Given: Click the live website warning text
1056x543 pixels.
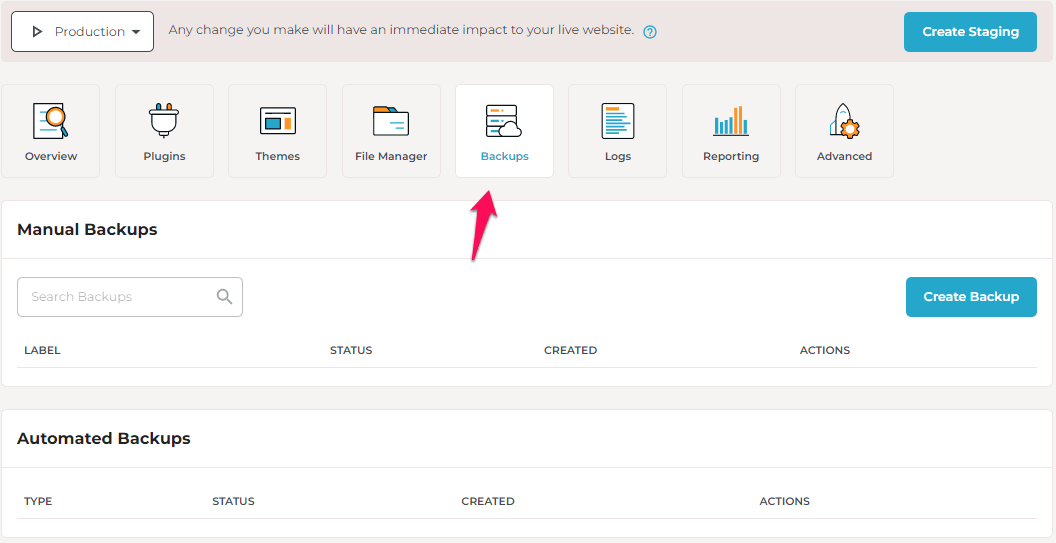Looking at the screenshot, I should pyautogui.click(x=401, y=30).
